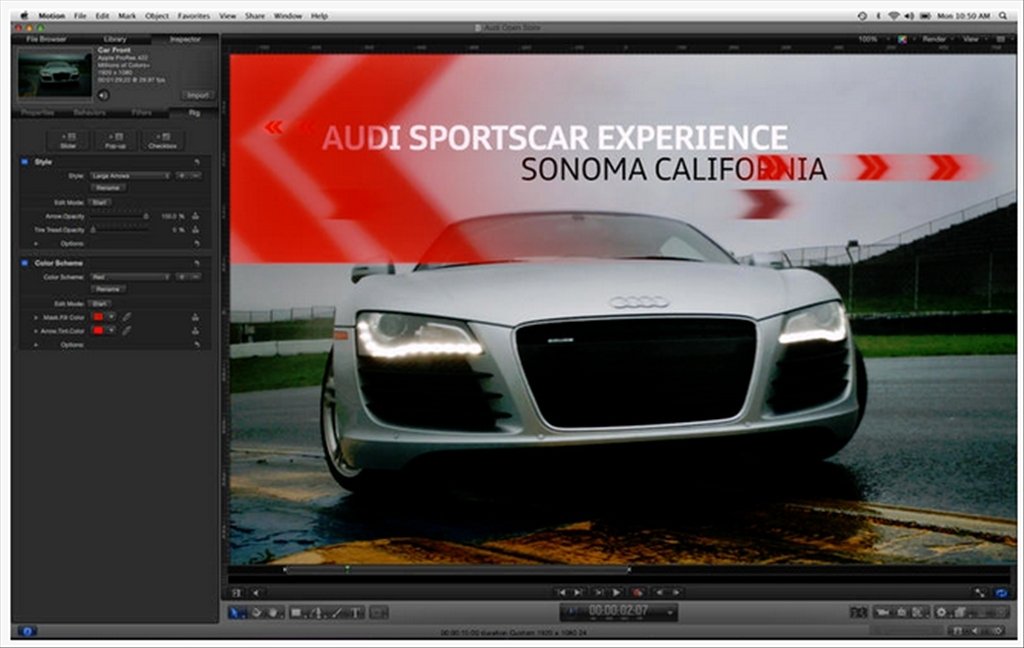Open the canvas View pop-up menu

(972, 40)
